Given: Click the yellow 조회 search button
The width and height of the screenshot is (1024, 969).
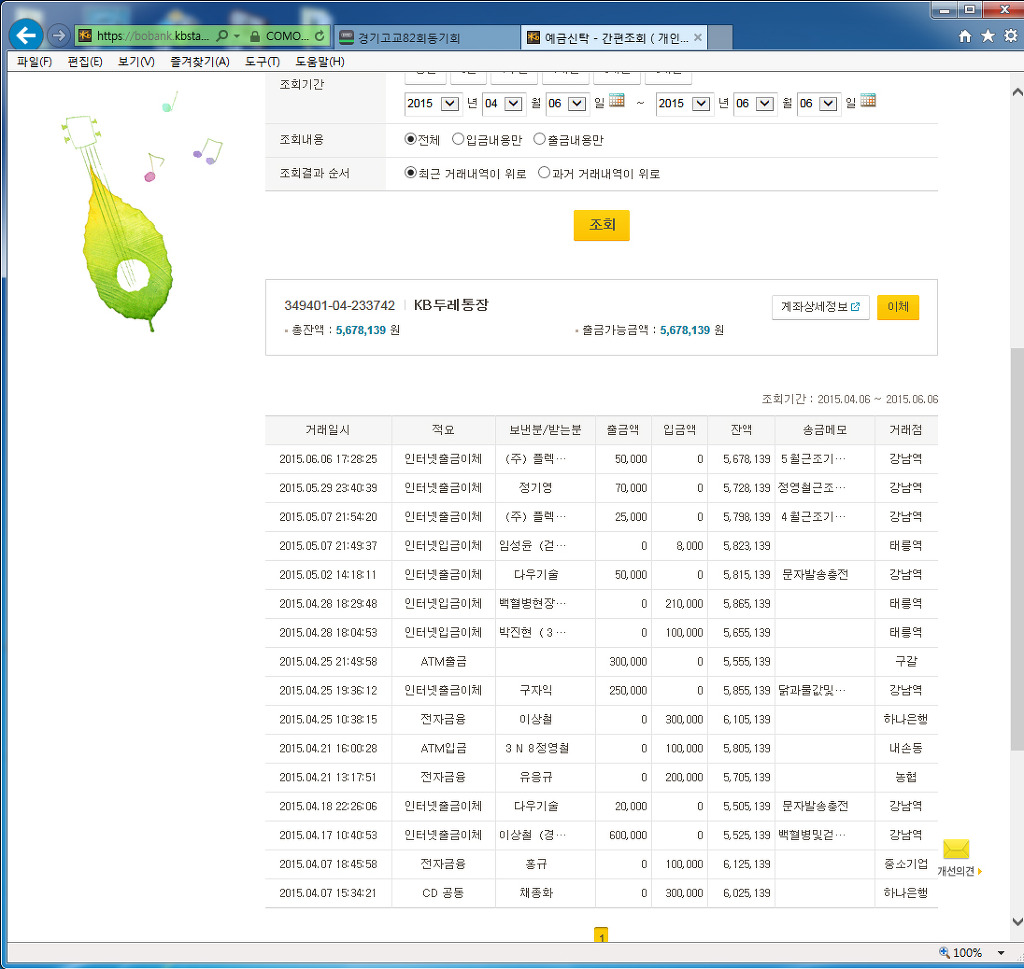Looking at the screenshot, I should (x=601, y=226).
